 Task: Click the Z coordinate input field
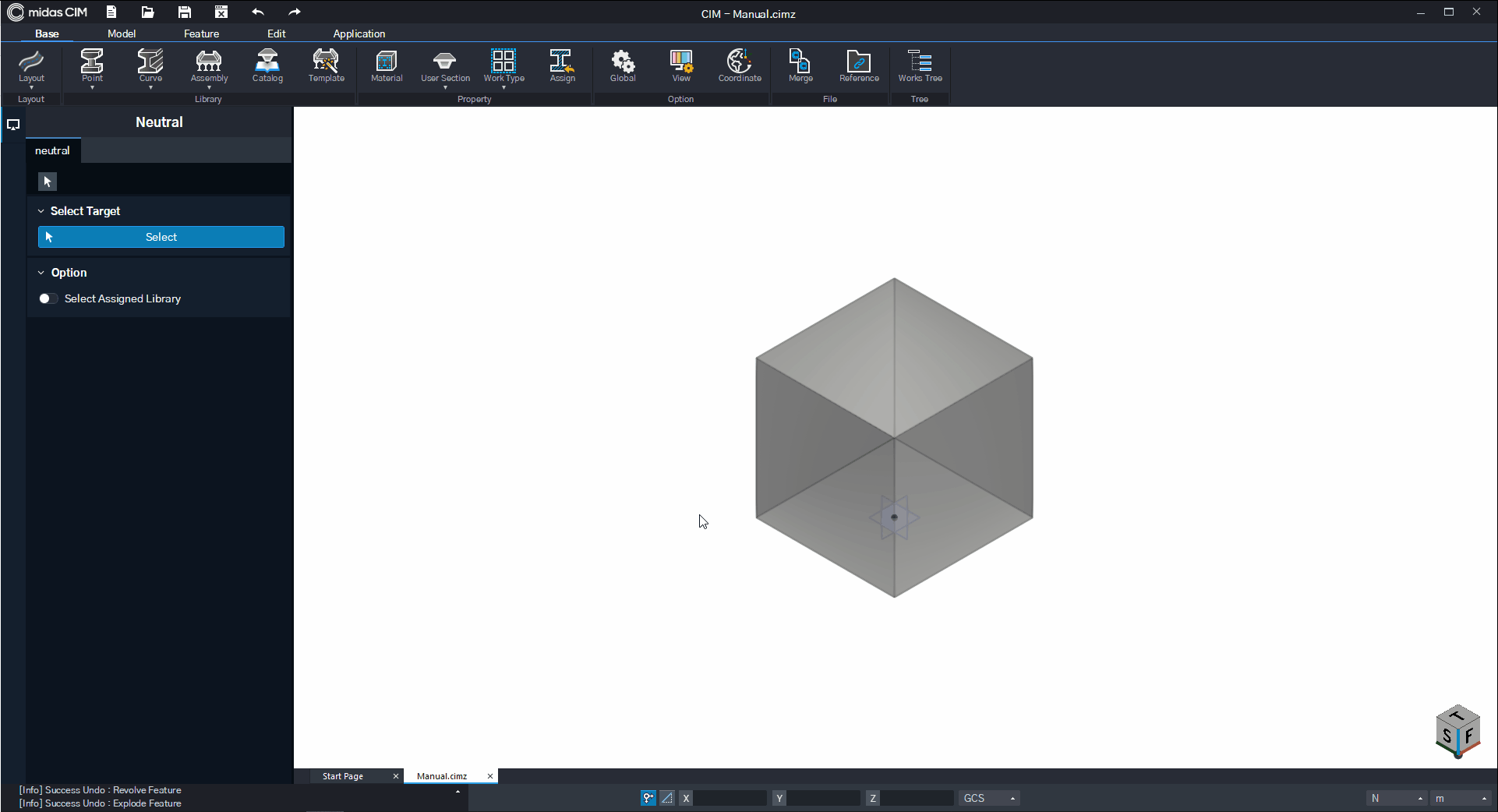coord(917,798)
